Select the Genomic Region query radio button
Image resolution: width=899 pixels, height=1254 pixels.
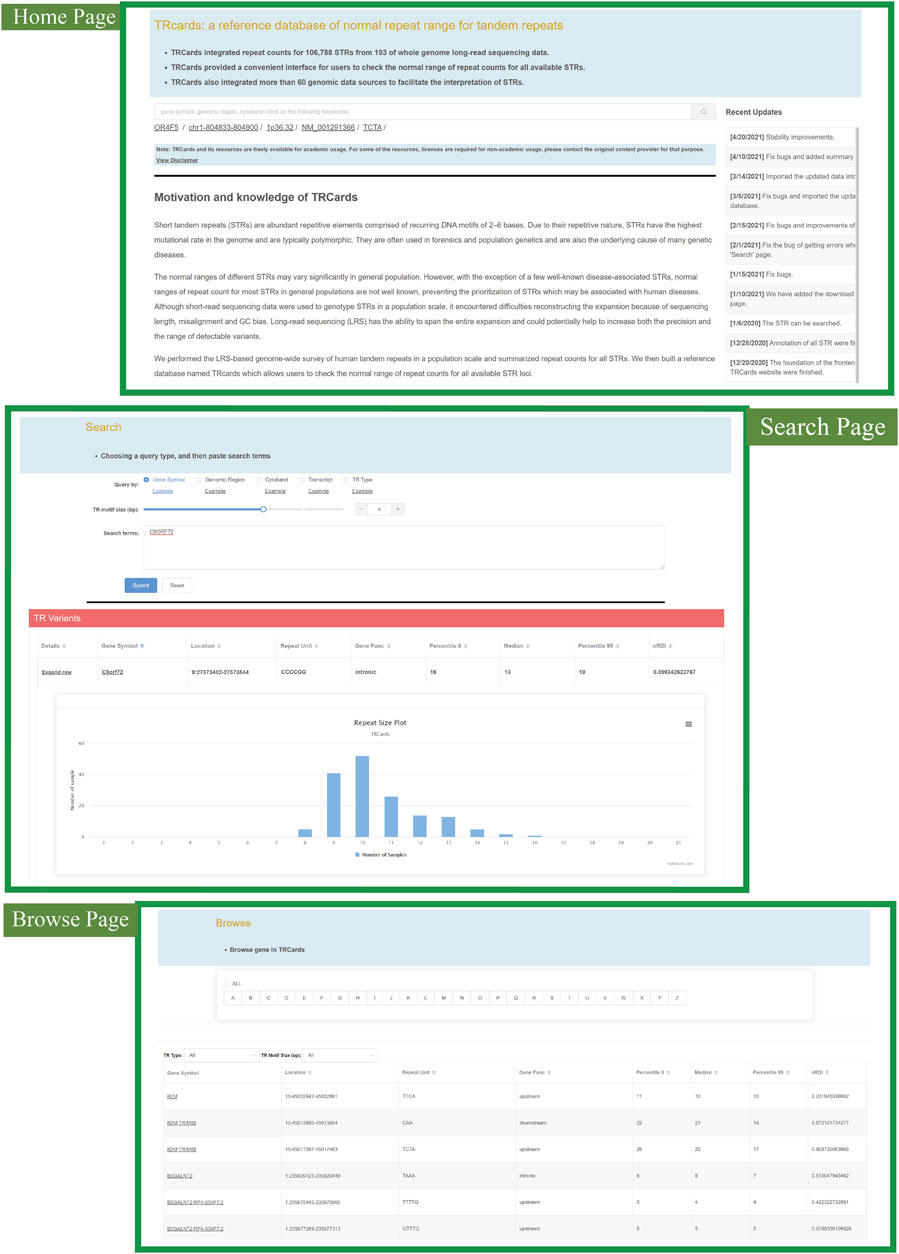point(198,480)
